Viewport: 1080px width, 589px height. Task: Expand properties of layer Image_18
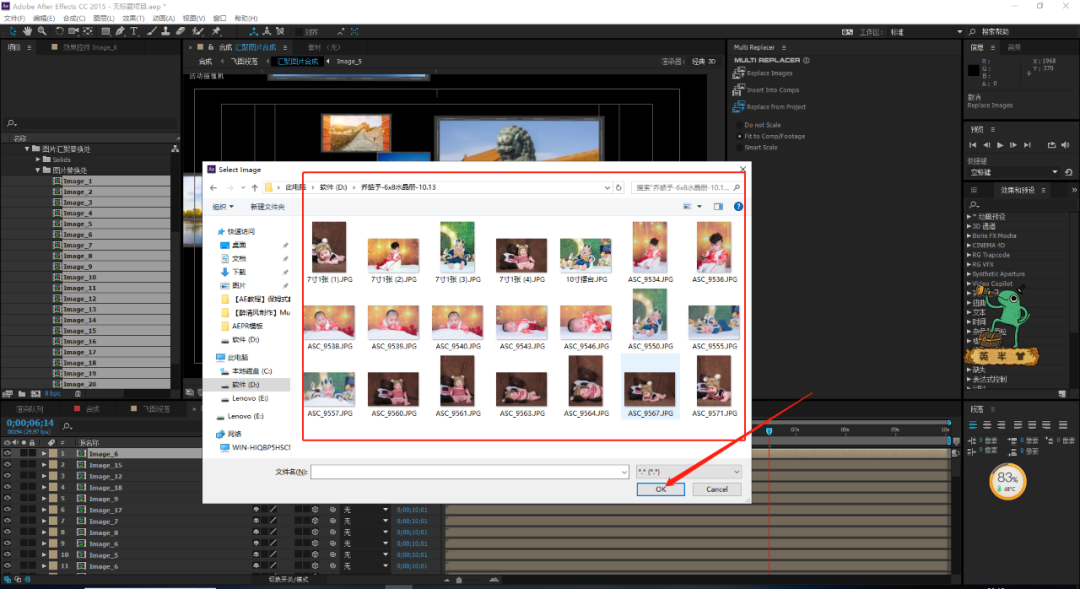43,488
